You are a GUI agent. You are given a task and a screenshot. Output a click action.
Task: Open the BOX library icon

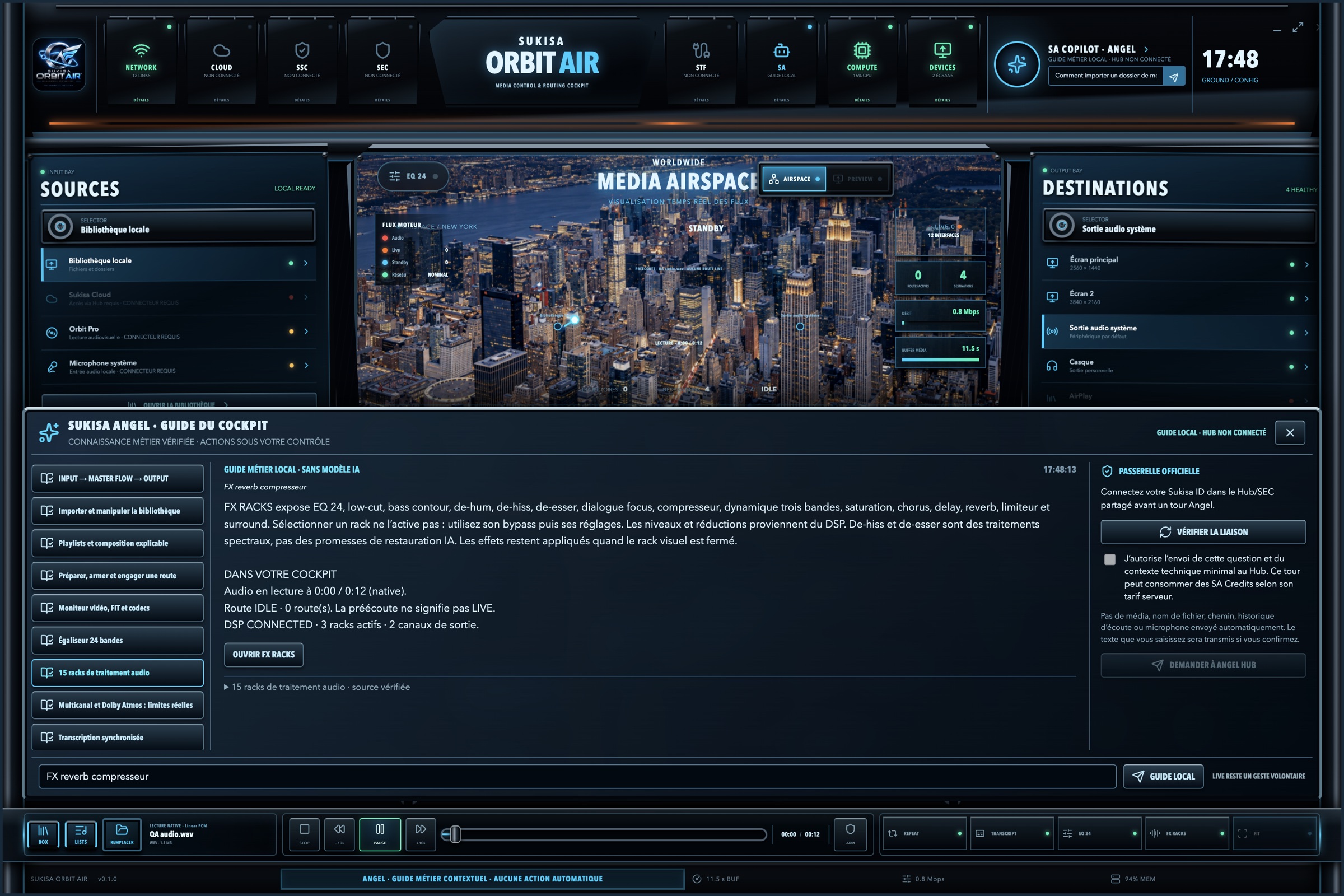44,834
